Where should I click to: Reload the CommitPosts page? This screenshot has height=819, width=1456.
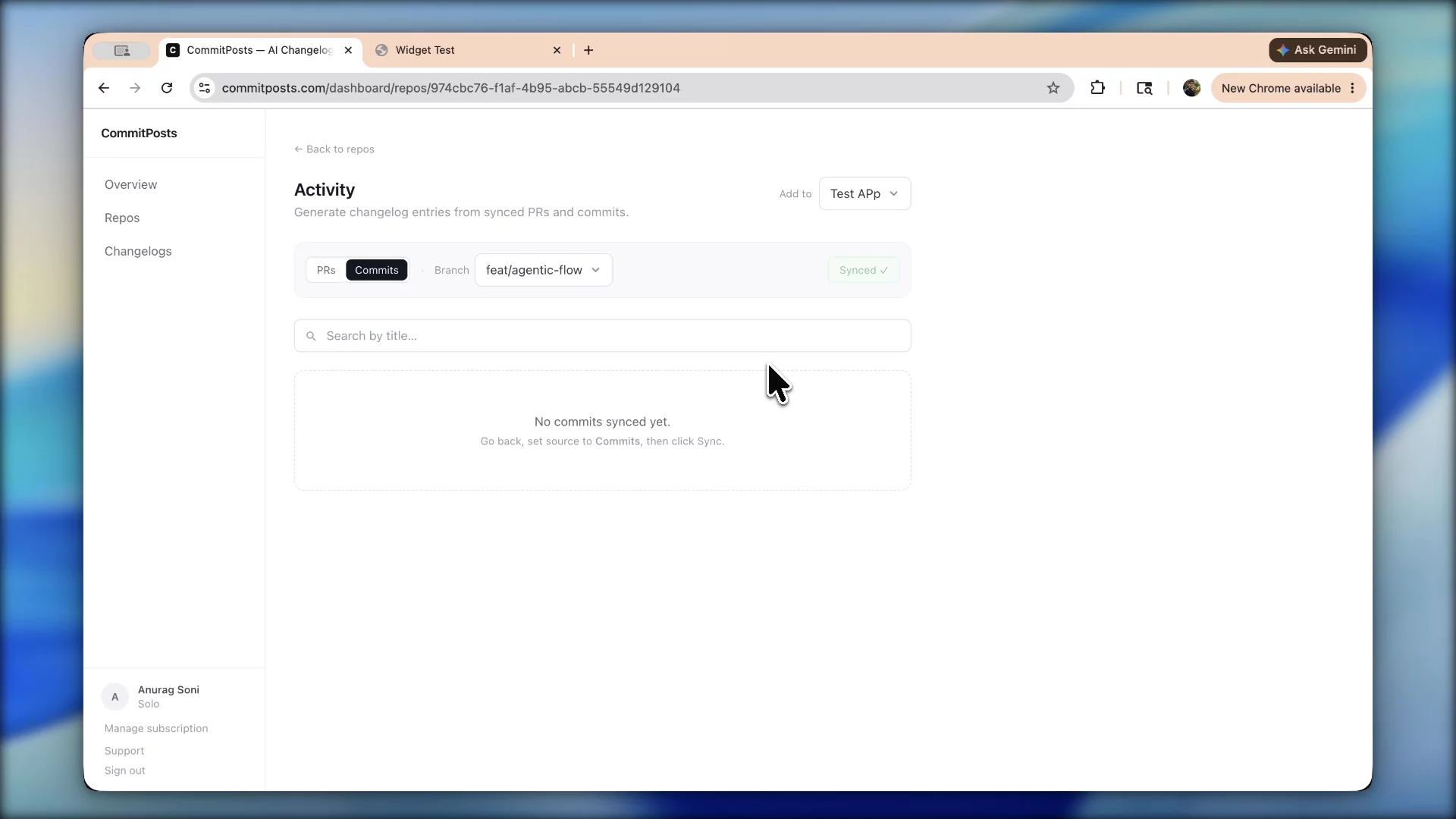click(x=167, y=88)
